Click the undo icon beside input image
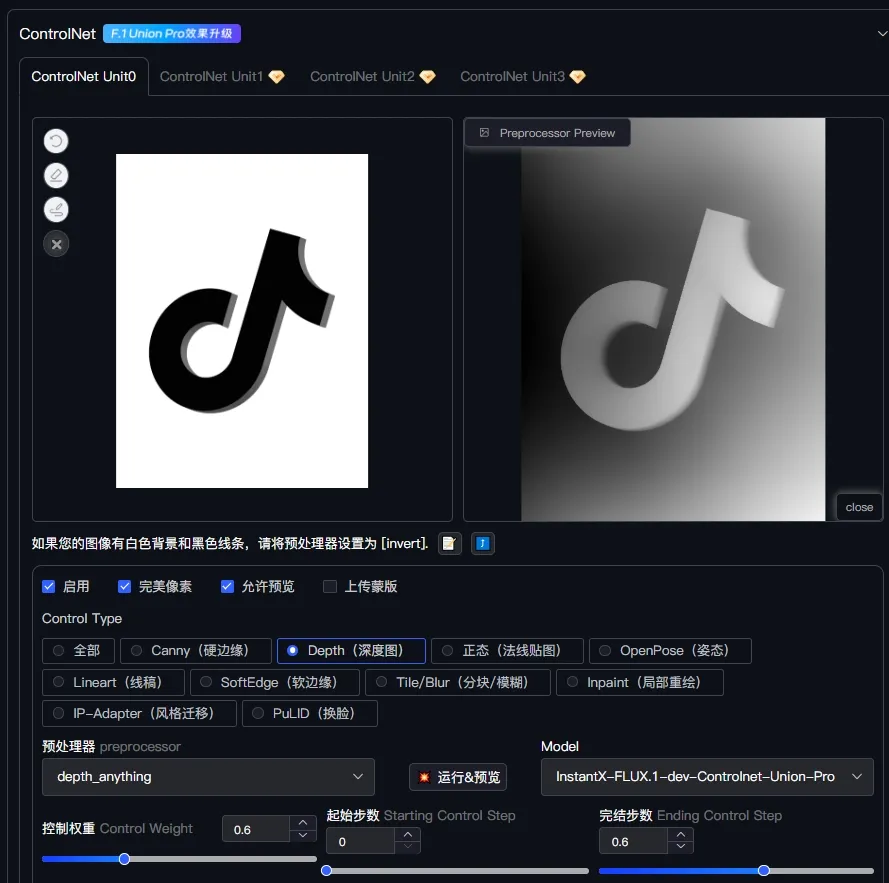The image size is (889, 883). coord(56,141)
